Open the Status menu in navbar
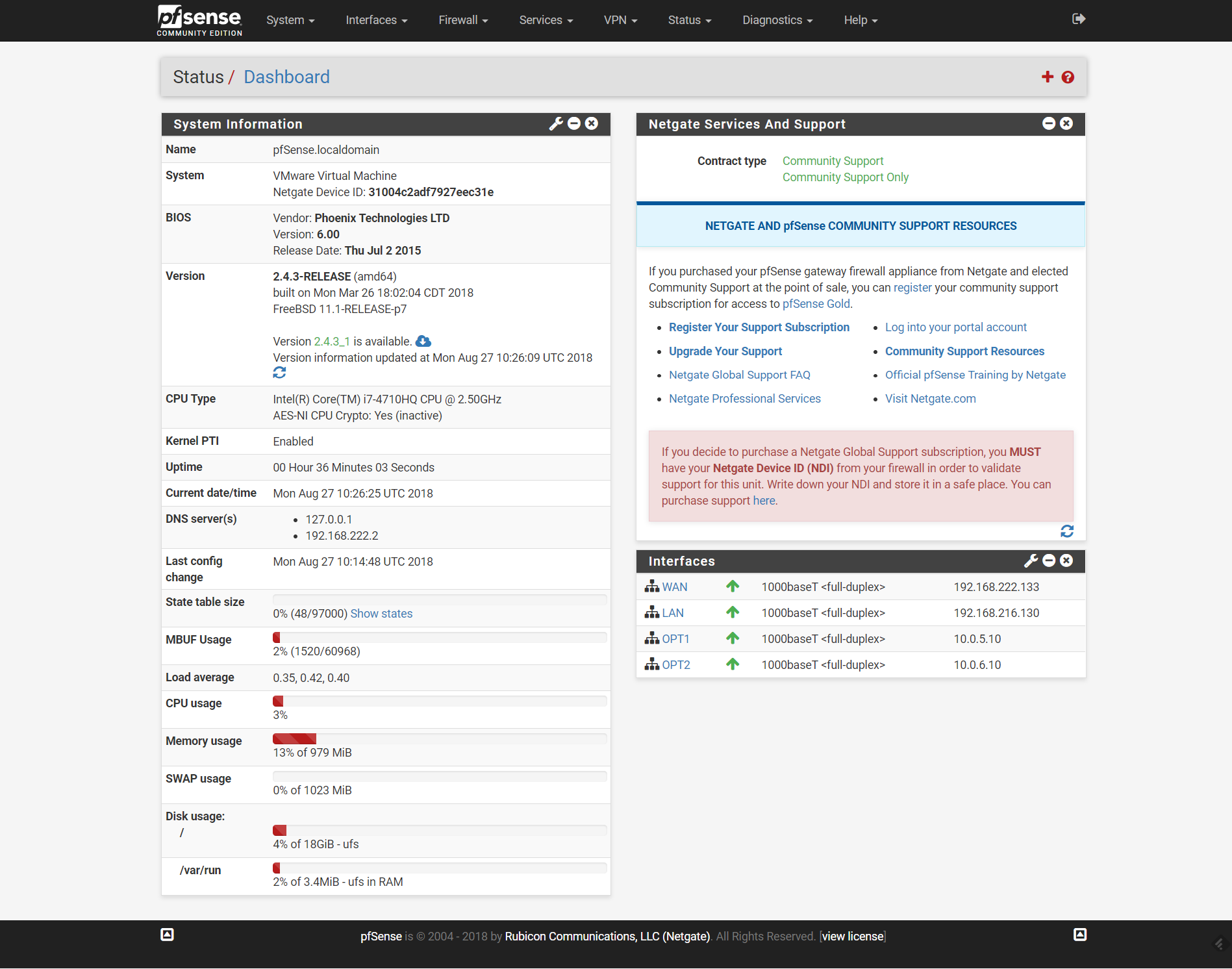Screen dimensions: 1232x969 690,20
